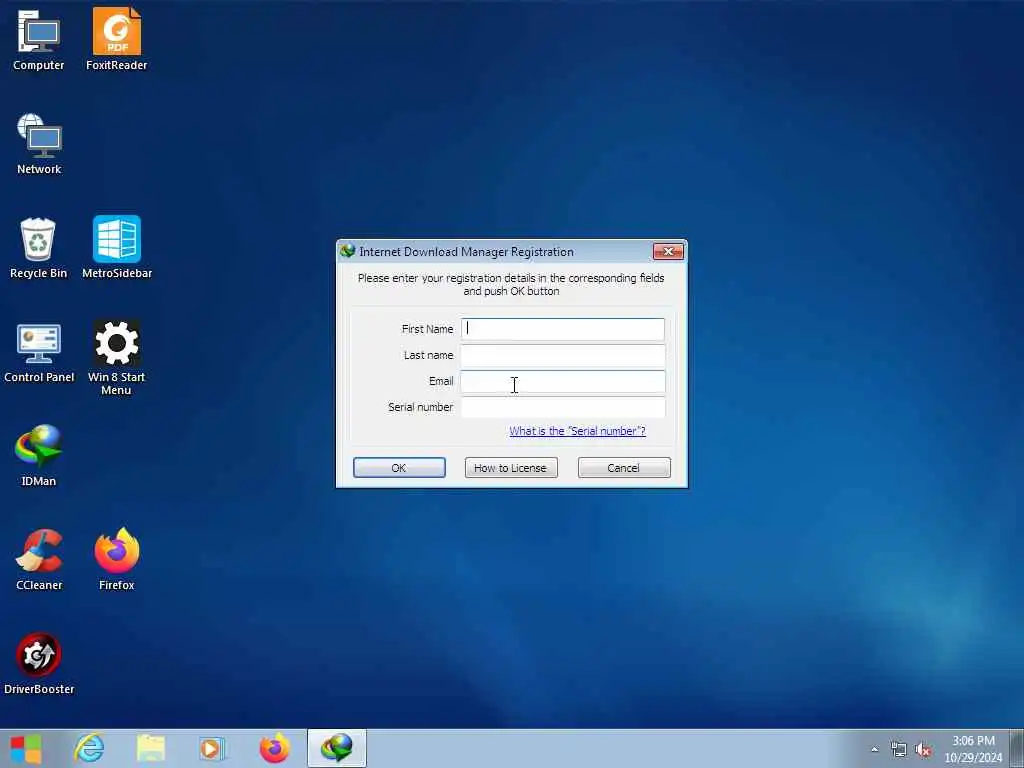Focus the First Name field
Screen dimensions: 1024x768
[x=563, y=329]
